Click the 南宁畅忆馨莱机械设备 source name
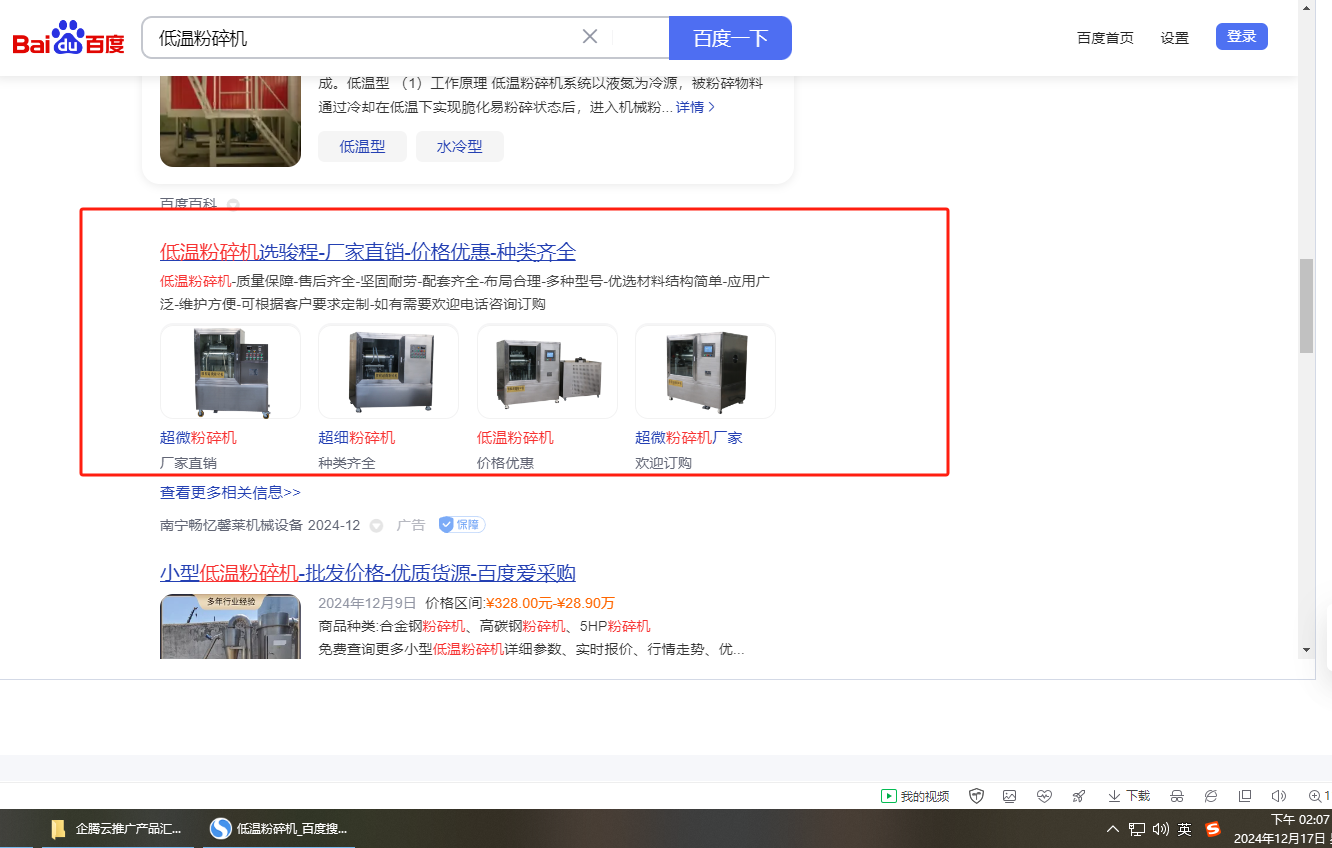This screenshot has width=1332, height=848. [231, 525]
